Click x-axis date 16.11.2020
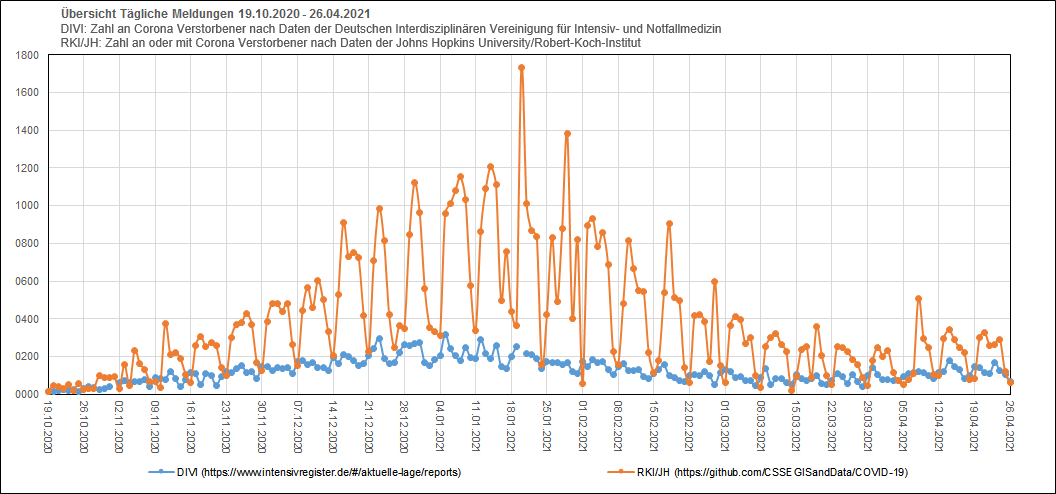Screen dimensions: 1056x494 tap(191, 427)
